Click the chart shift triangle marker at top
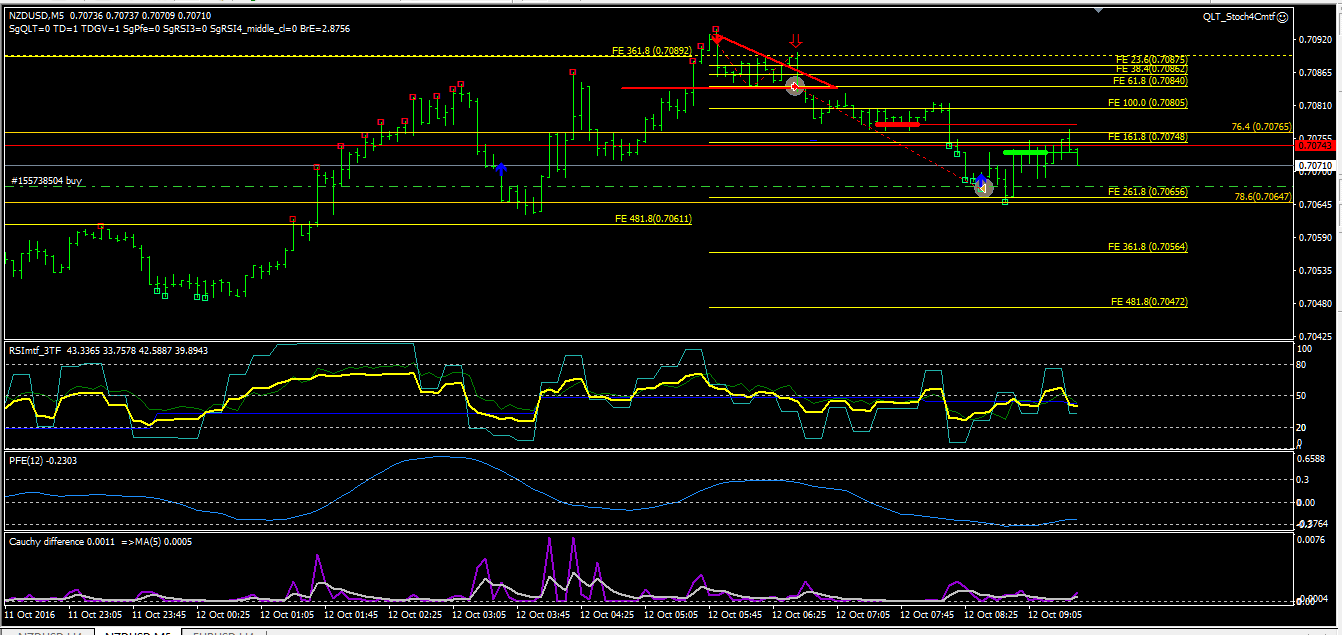 click(x=1100, y=11)
